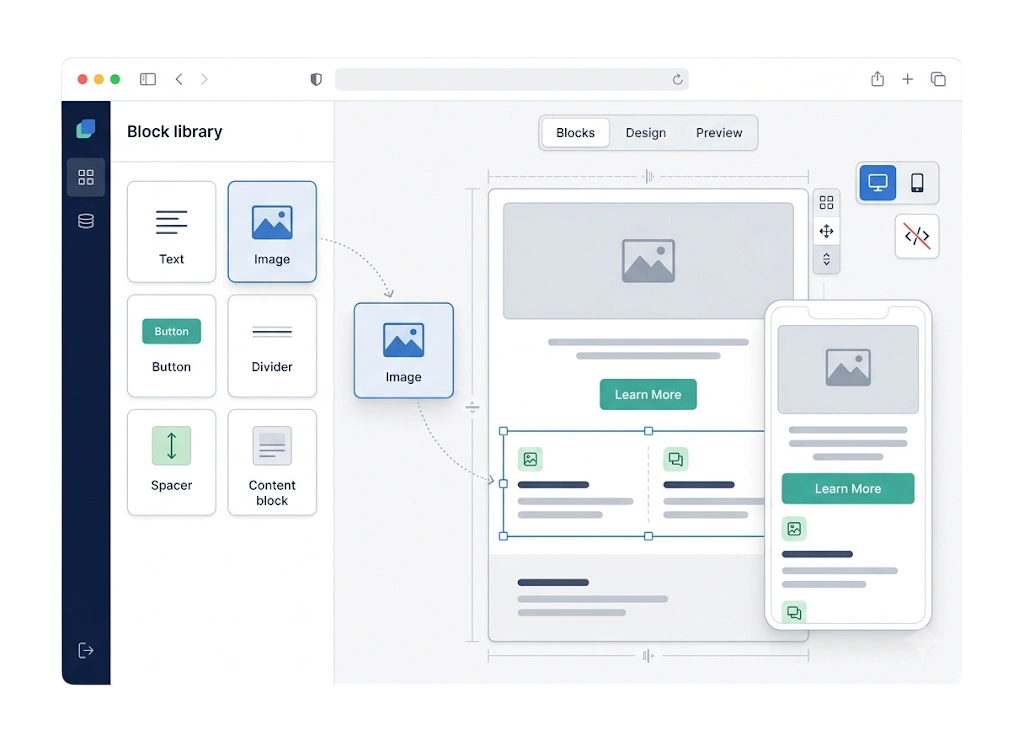Screen dimensions: 1024x741
Task: Click the green chat icon in mobile preview
Action: coord(794,612)
